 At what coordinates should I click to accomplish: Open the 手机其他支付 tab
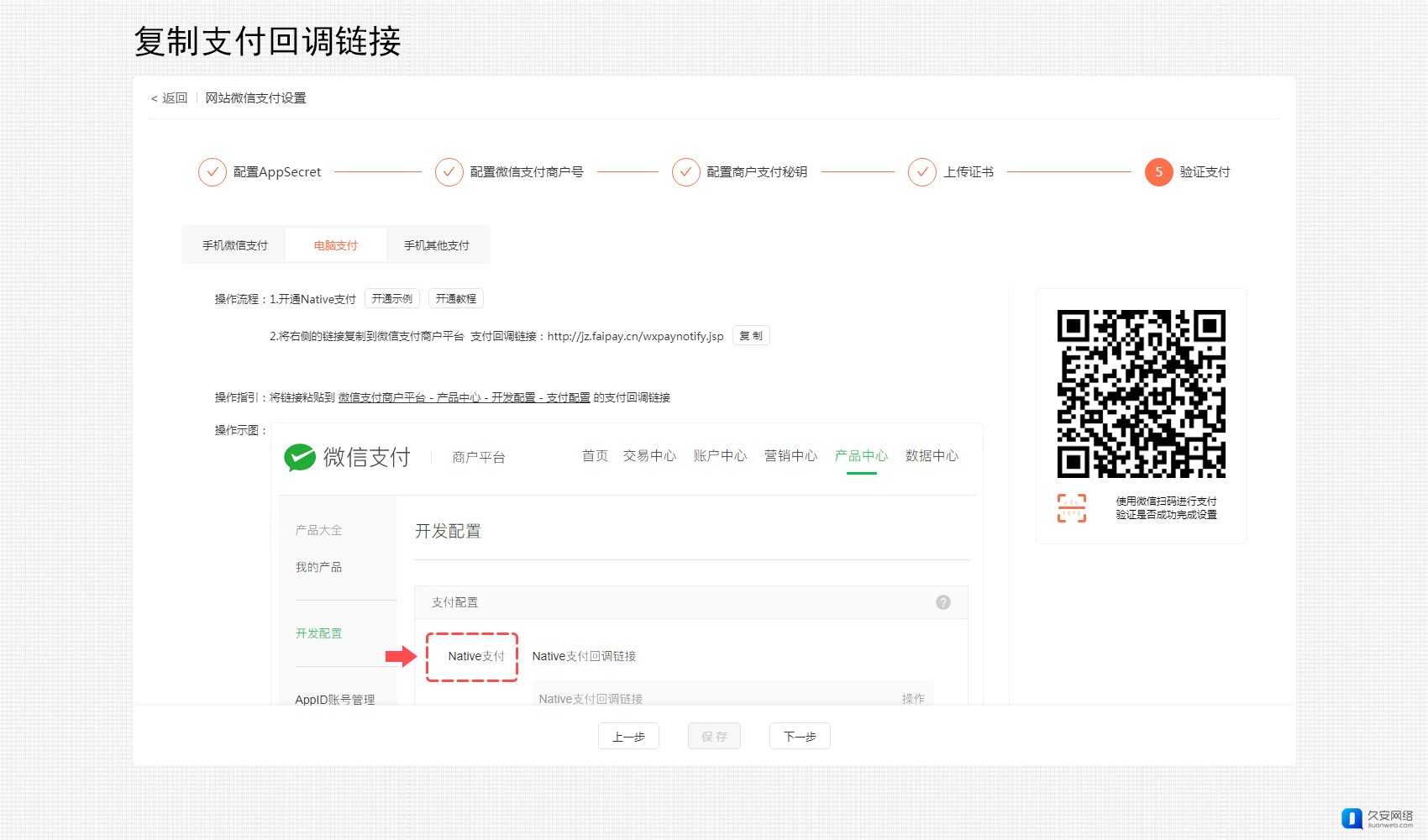click(437, 245)
